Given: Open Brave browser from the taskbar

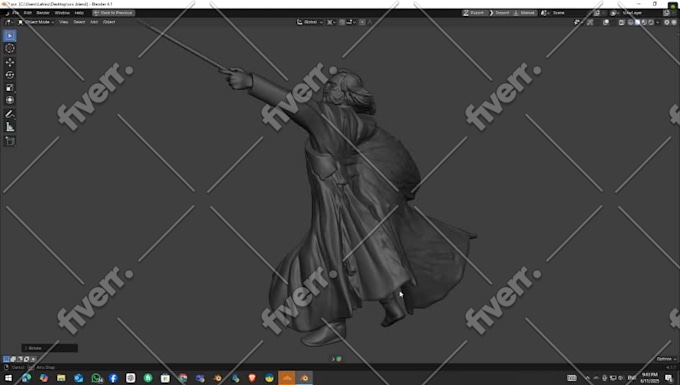Looking at the screenshot, I should (x=252, y=378).
